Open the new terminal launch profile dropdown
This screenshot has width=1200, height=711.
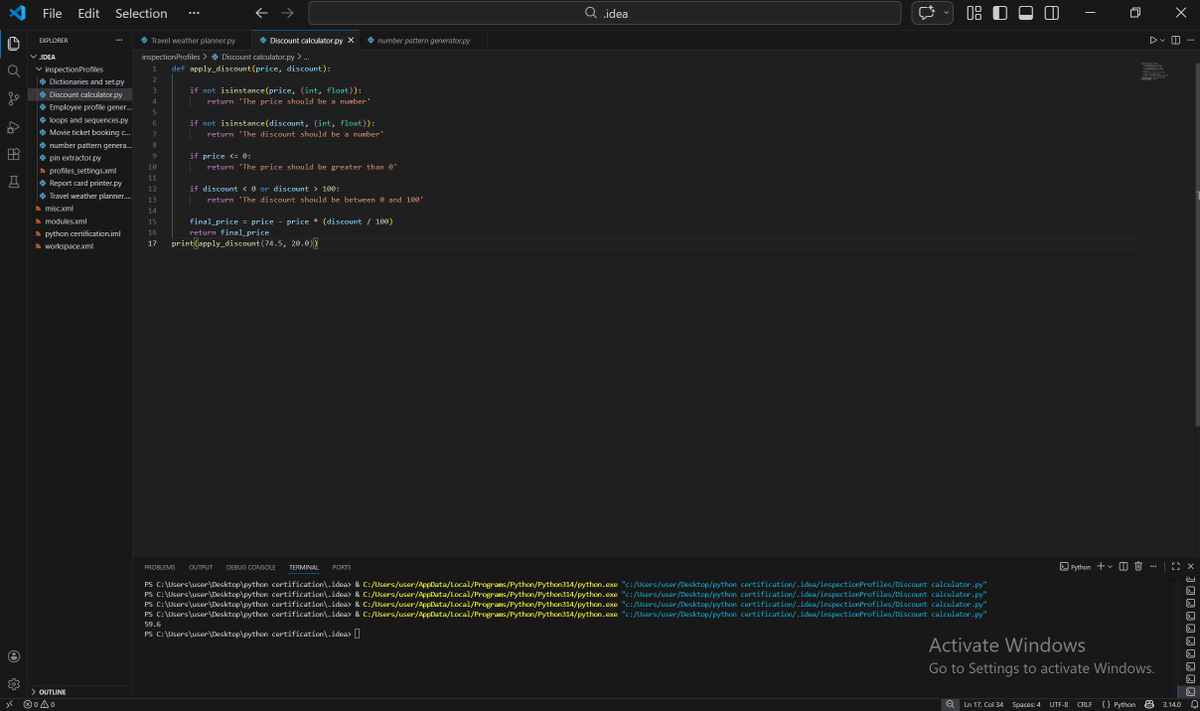pos(1110,567)
